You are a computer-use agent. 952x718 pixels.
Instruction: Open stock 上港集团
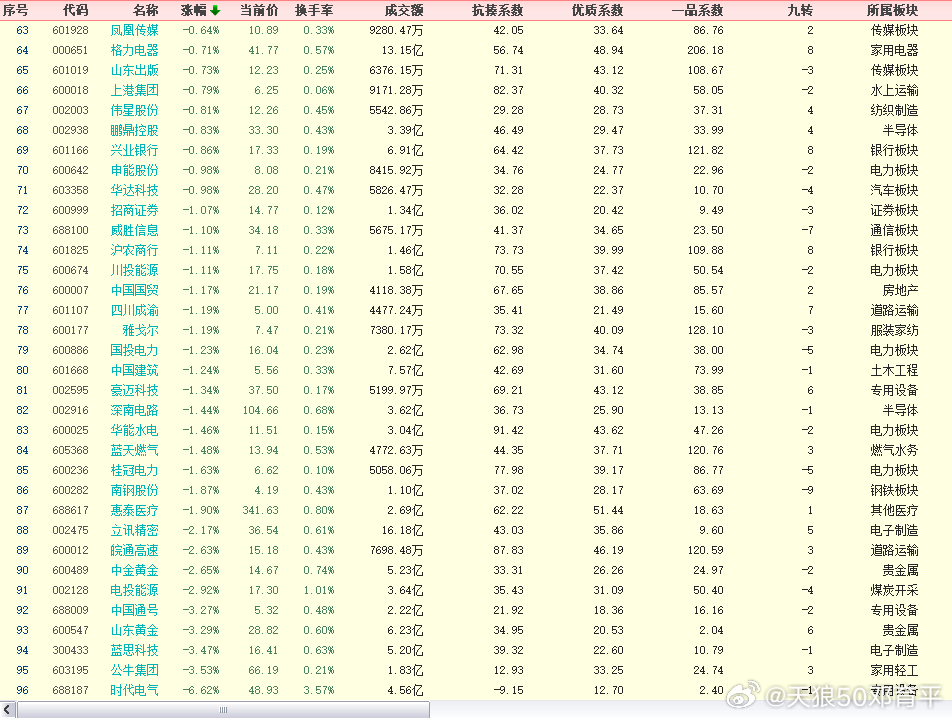[134, 90]
